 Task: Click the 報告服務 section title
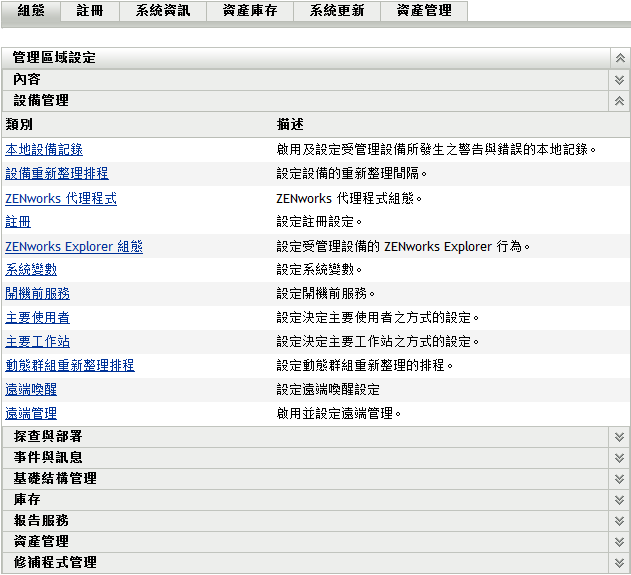point(41,520)
